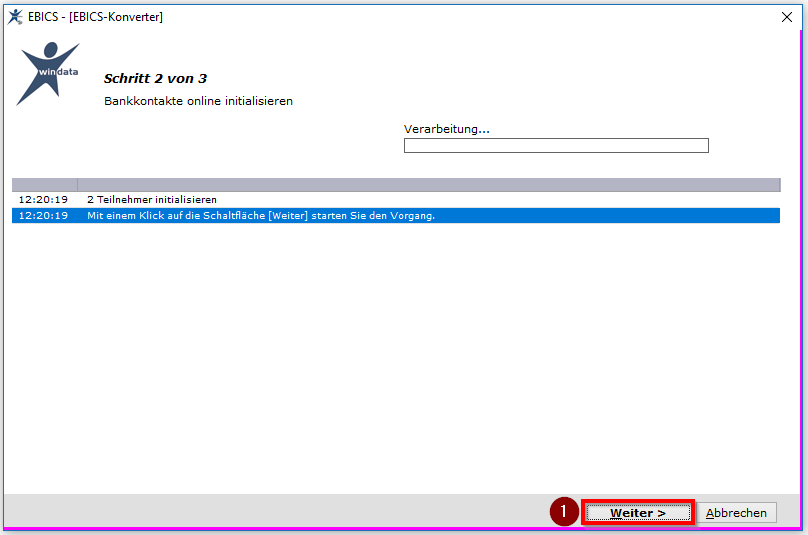808x535 pixels.
Task: Cancel the wizard with Abbrechen
Action: [736, 513]
